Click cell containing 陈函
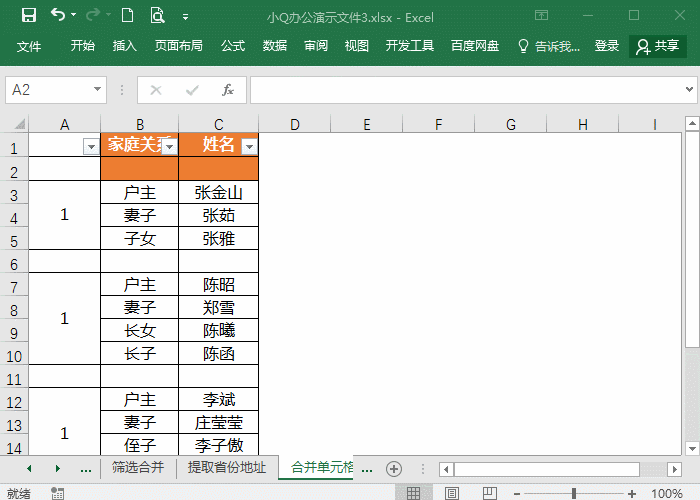700x500 pixels. [218, 353]
